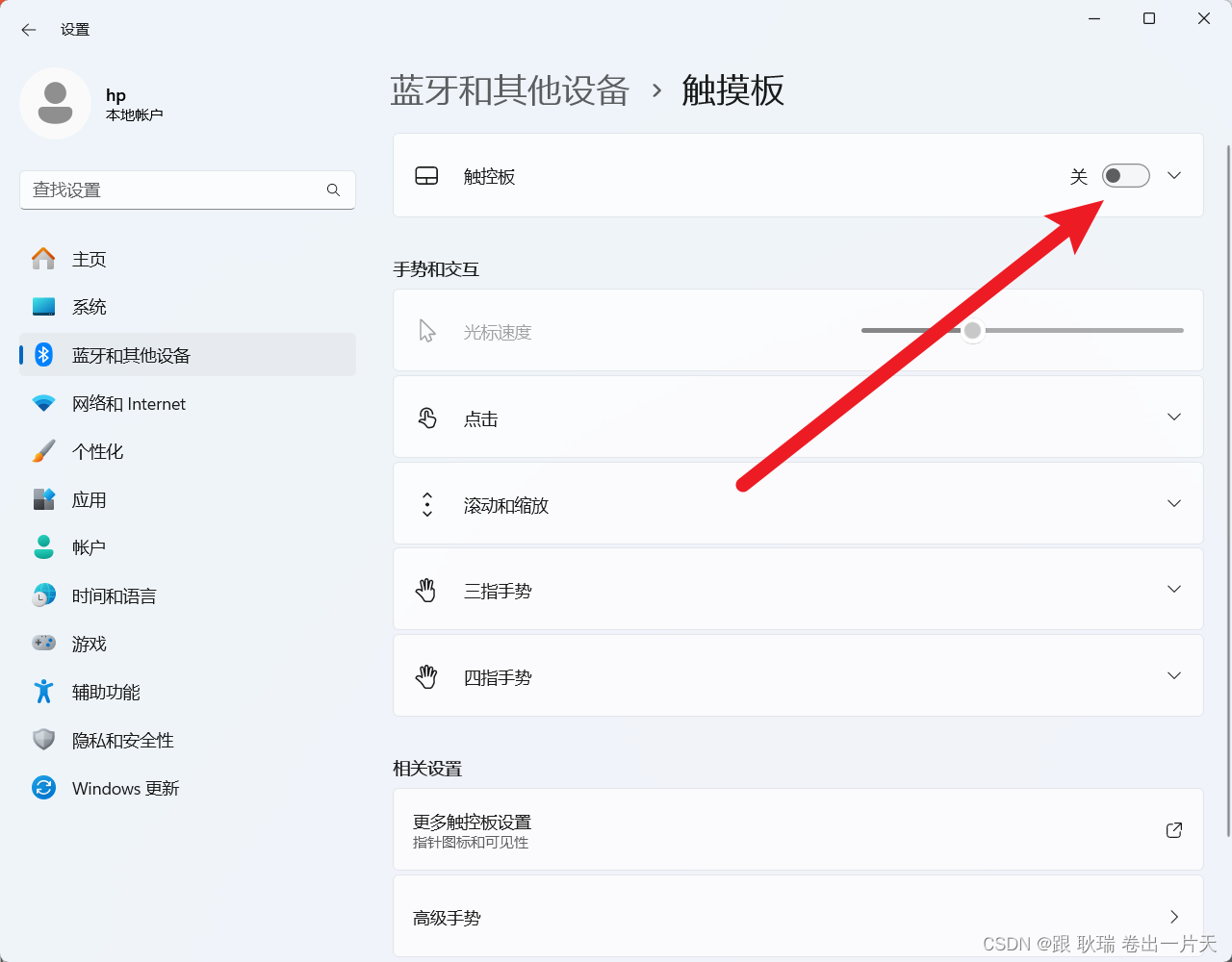Expand the 四指手势 section chevron

1174,675
